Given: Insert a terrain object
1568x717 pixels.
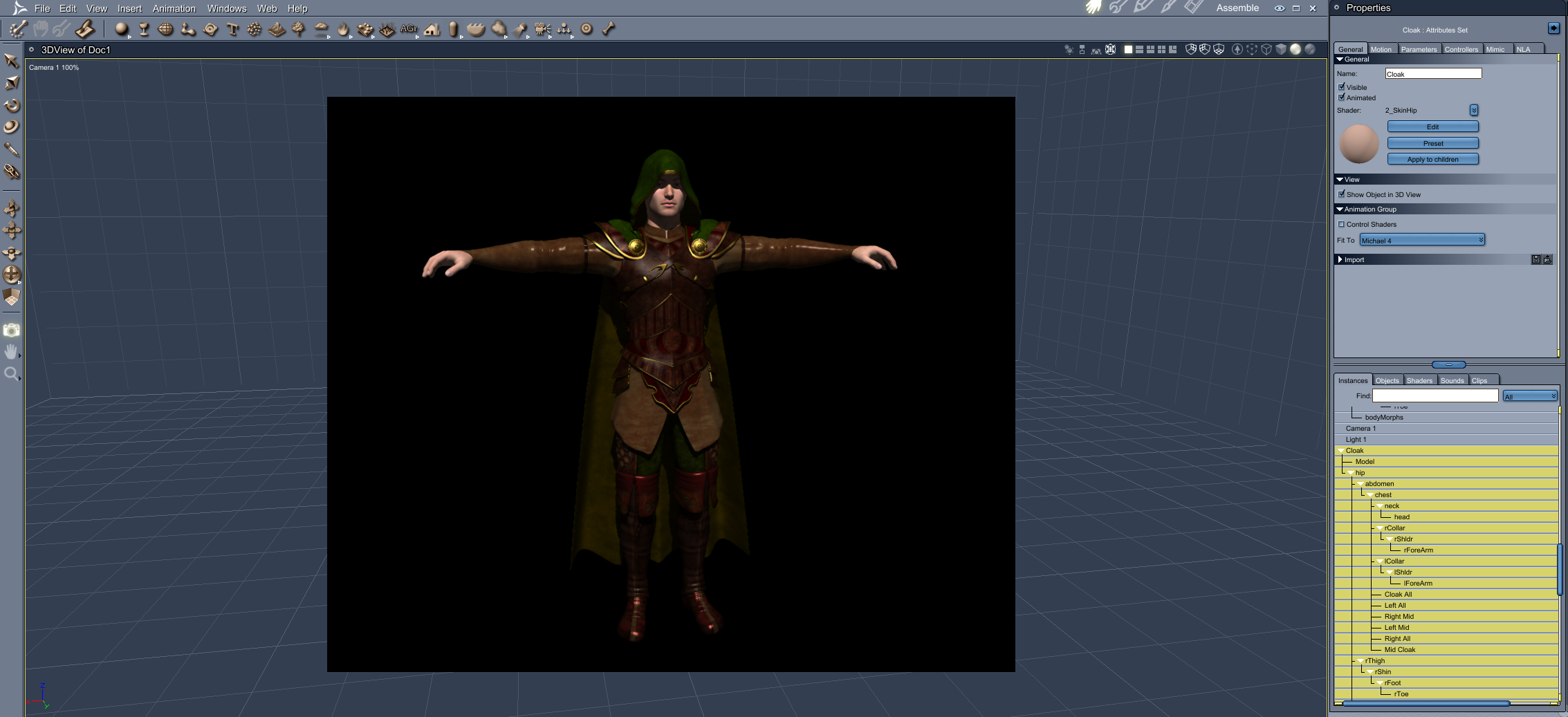Looking at the screenshot, I should coord(277,29).
